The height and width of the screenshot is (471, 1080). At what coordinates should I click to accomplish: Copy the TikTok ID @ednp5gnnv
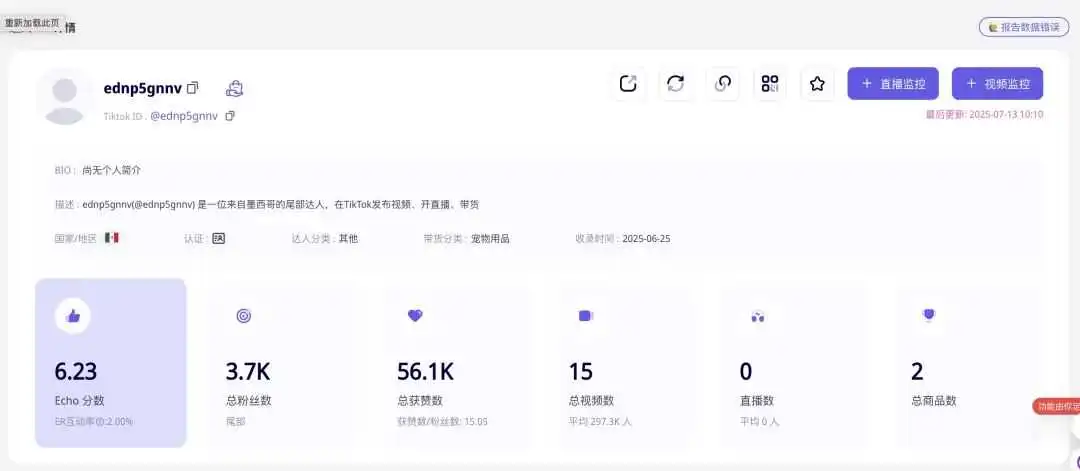(230, 116)
